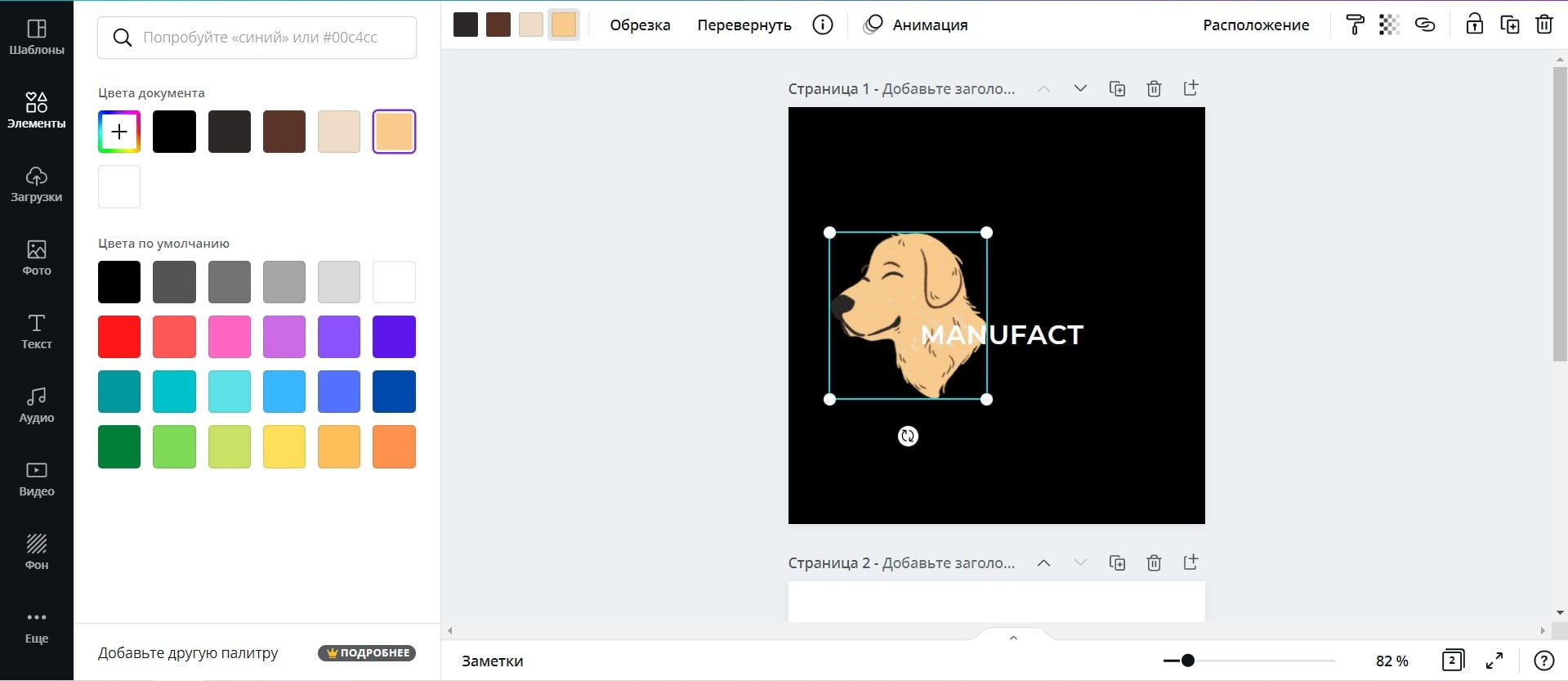Open the Загрузки uploads panel
Screen dimensions: 1568x681
pos(37,185)
